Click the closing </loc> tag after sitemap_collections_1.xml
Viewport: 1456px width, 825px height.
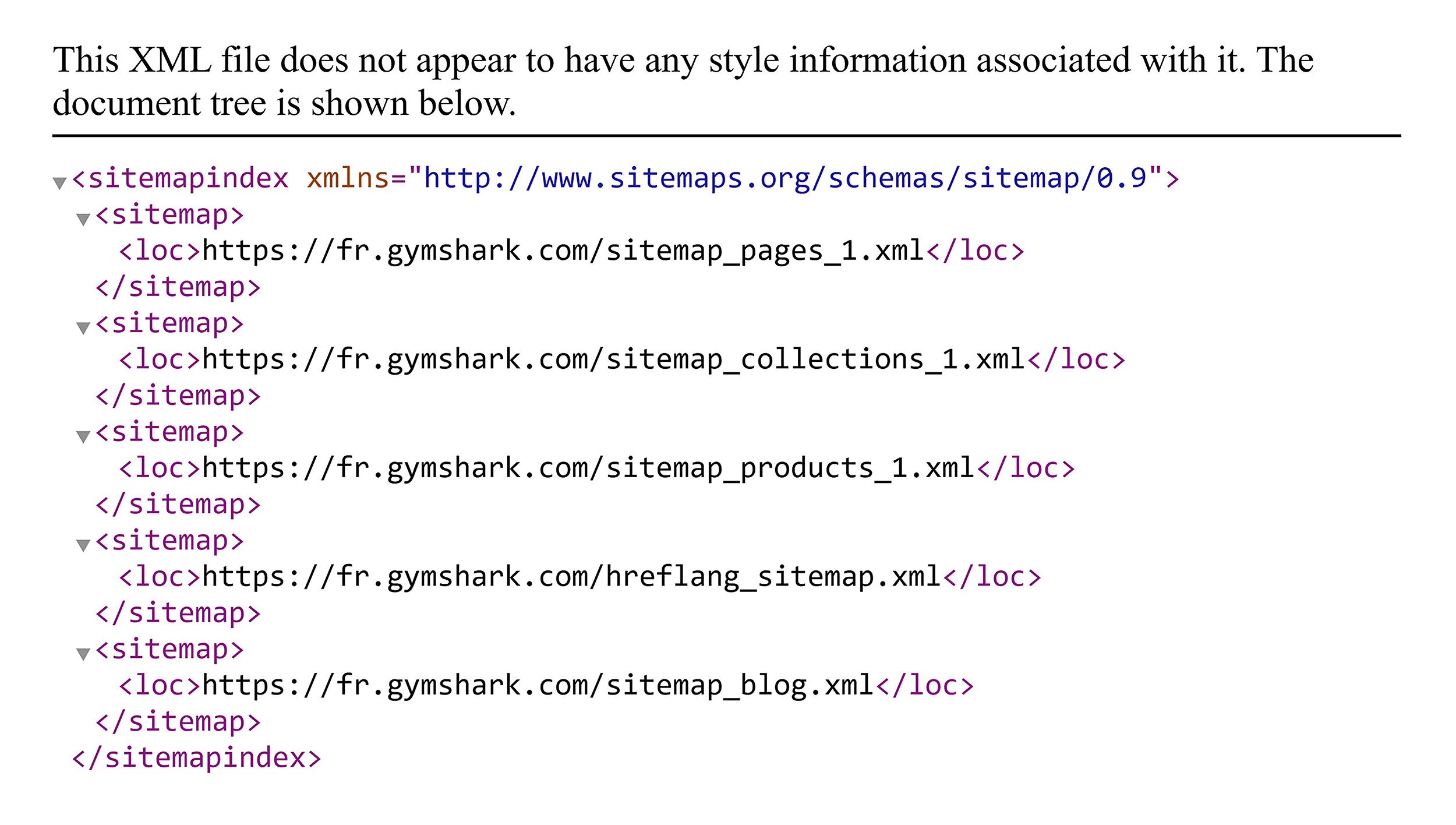(1076, 359)
